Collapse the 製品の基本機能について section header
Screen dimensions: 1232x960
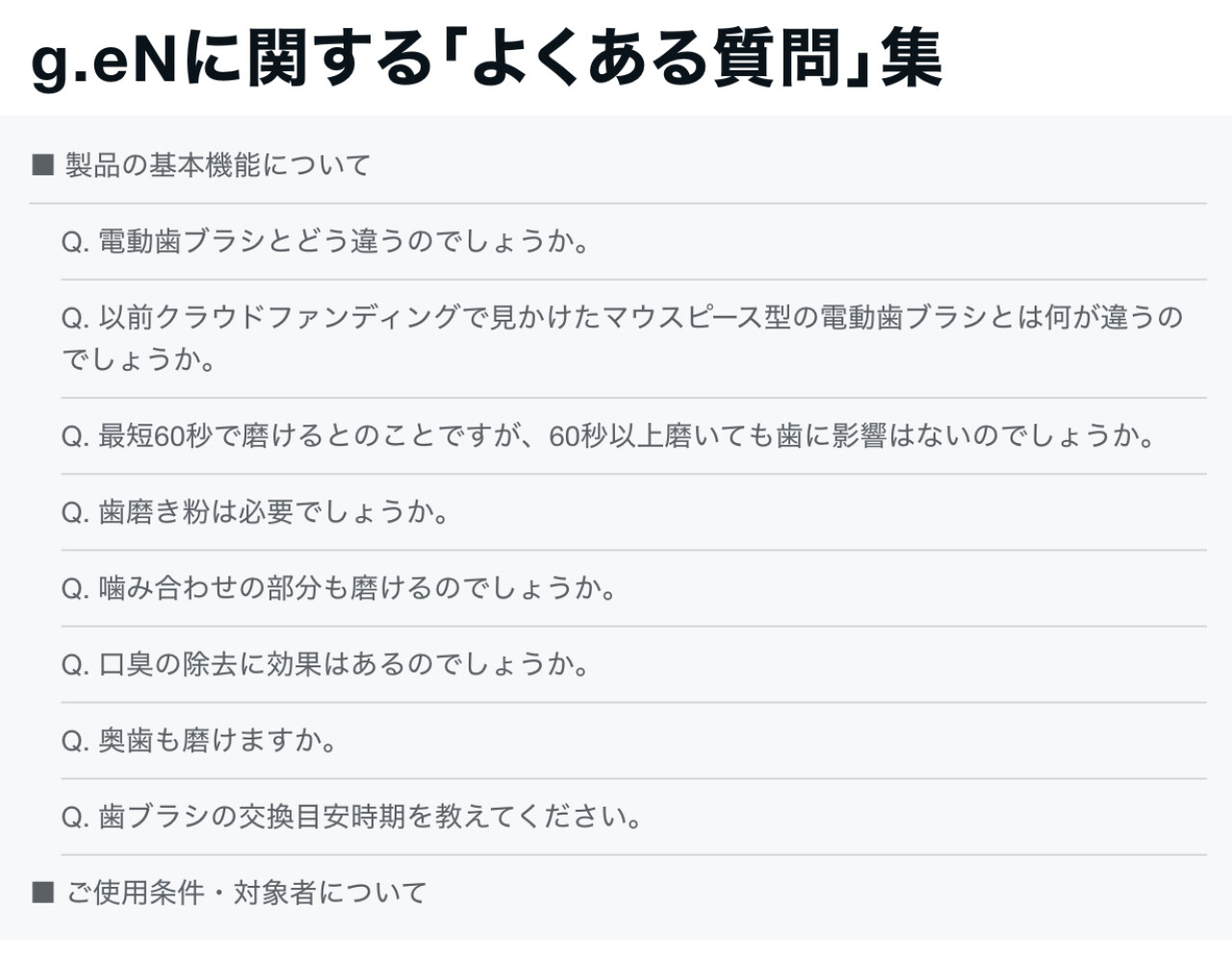pos(218,166)
